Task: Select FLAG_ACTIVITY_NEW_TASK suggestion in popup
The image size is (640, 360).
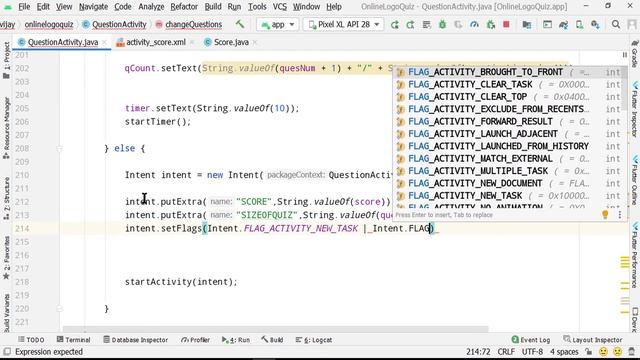Action: [509, 196]
